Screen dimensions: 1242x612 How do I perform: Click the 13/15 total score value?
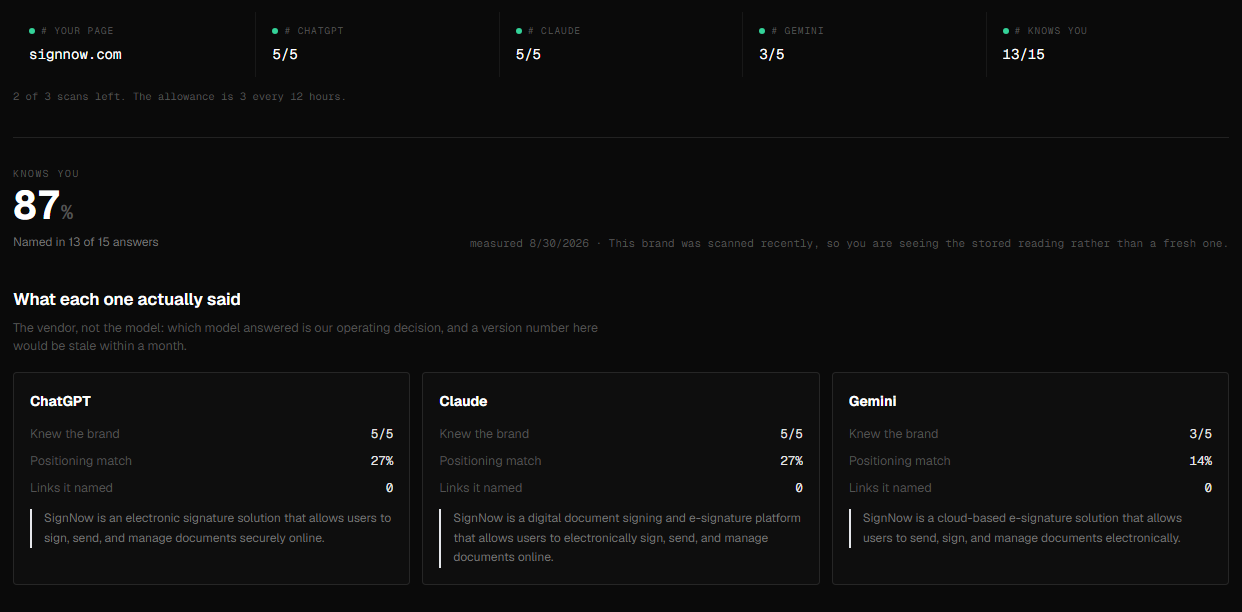click(x=1023, y=54)
